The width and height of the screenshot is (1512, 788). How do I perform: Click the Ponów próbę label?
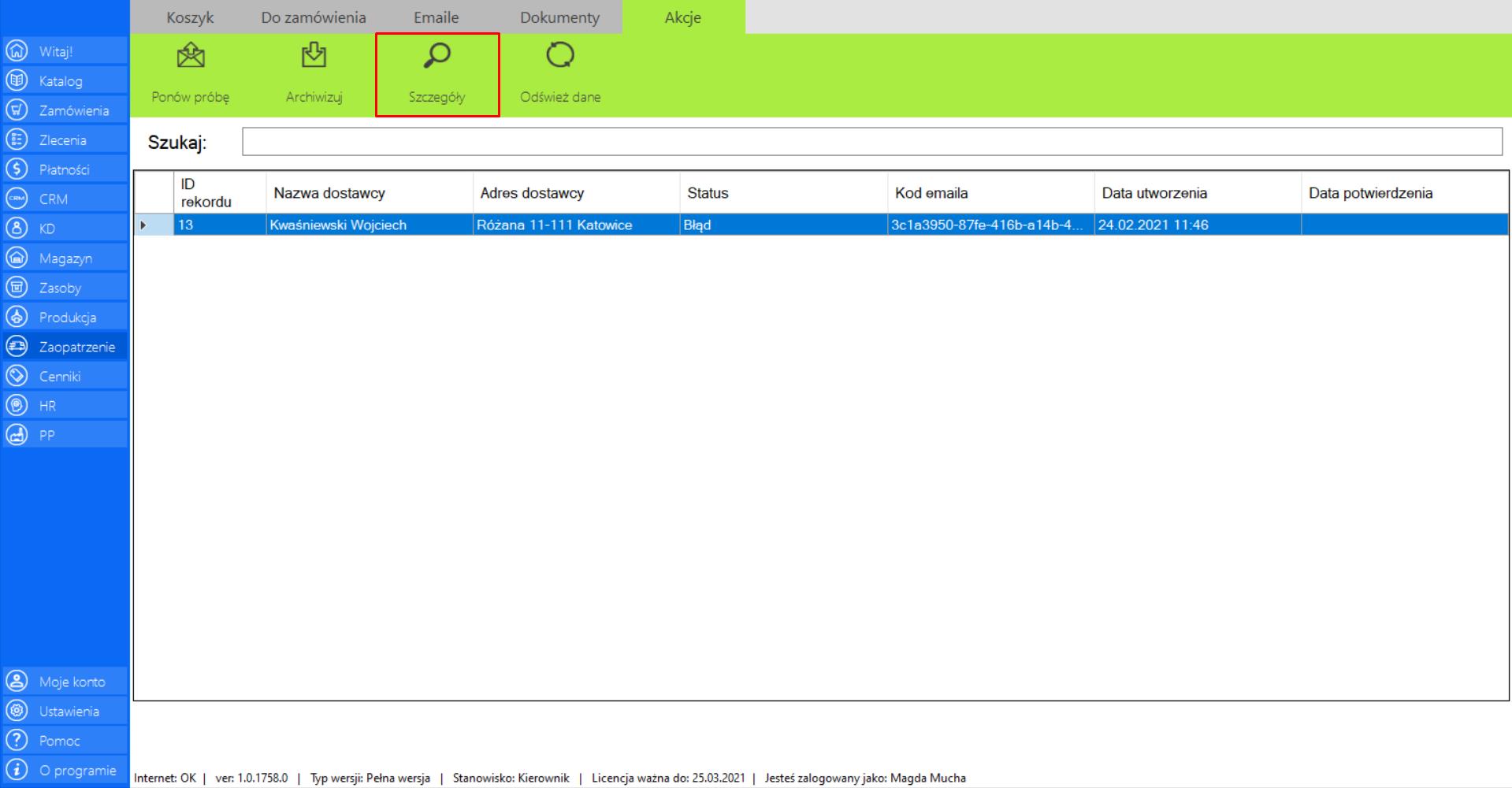click(191, 97)
